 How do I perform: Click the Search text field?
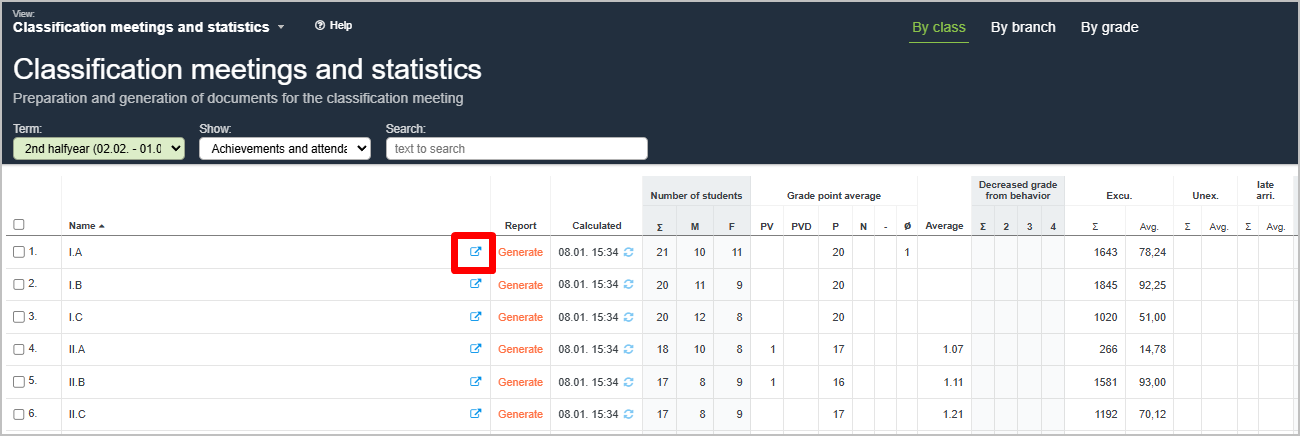pyautogui.click(x=516, y=148)
